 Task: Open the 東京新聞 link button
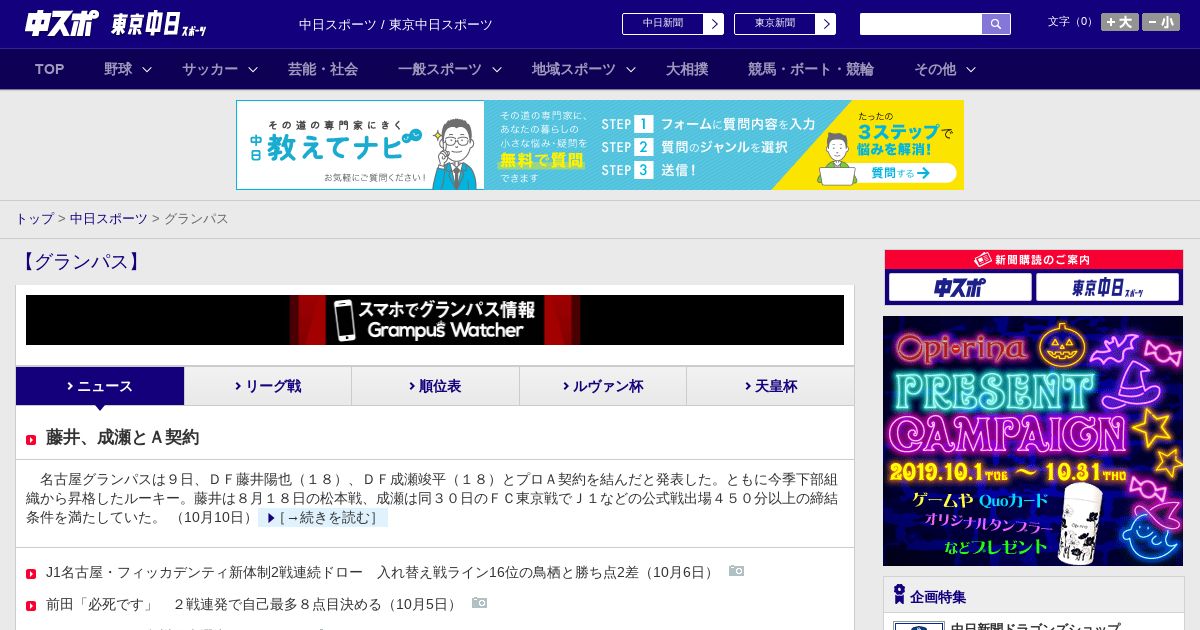[x=785, y=24]
